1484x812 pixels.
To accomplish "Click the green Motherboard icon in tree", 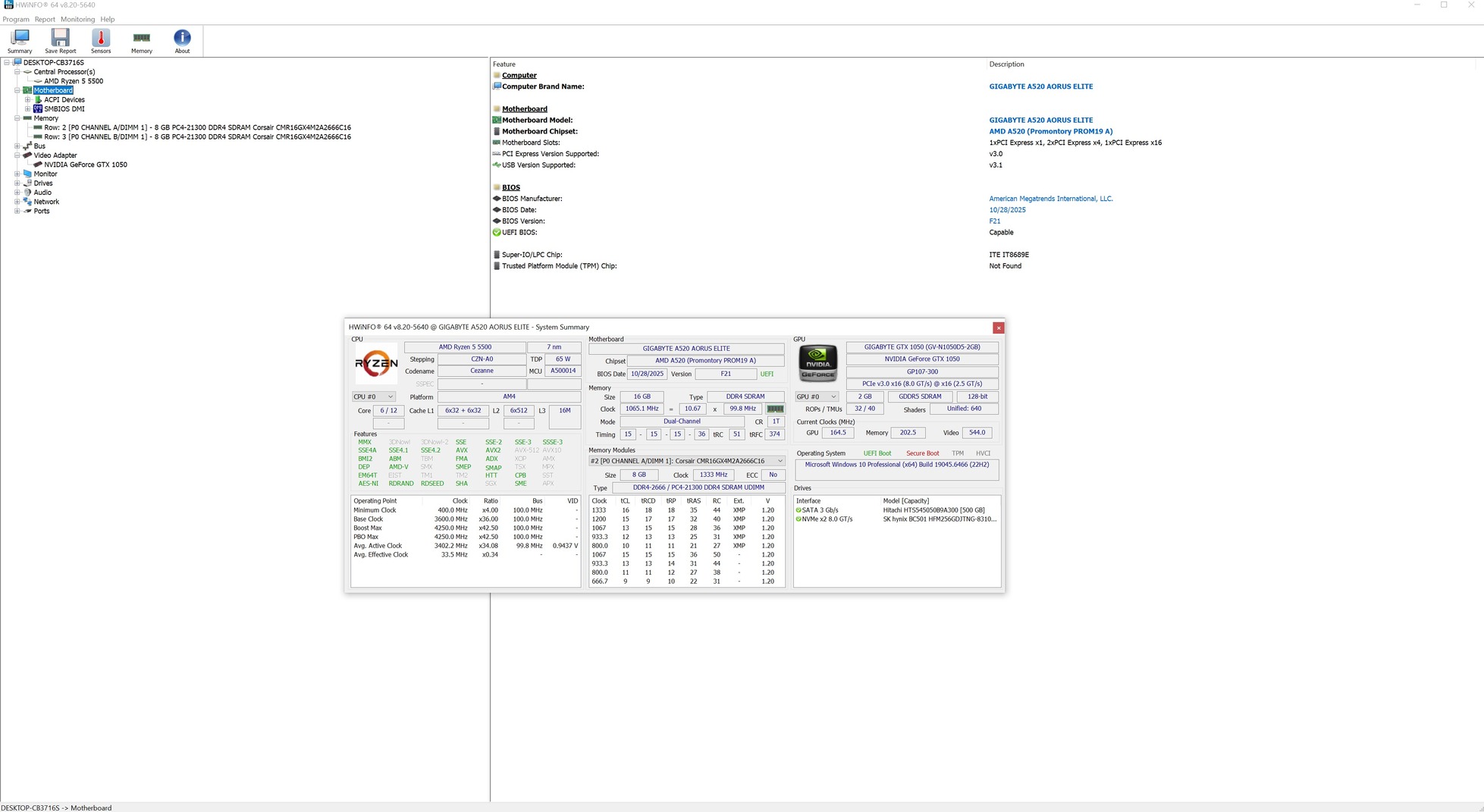I will tap(28, 90).
